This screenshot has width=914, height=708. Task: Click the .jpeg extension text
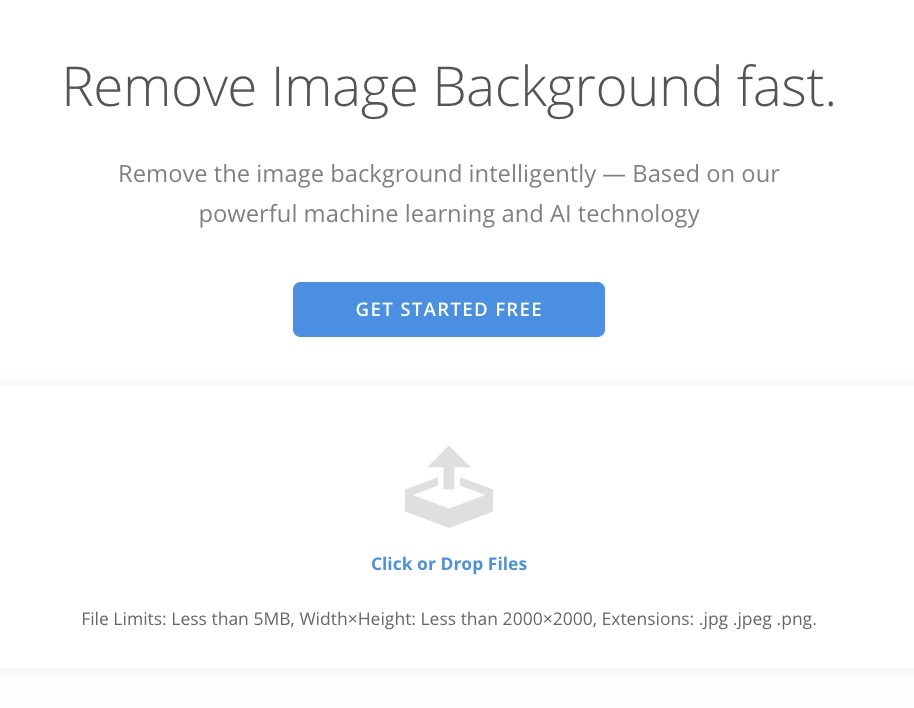click(x=753, y=619)
